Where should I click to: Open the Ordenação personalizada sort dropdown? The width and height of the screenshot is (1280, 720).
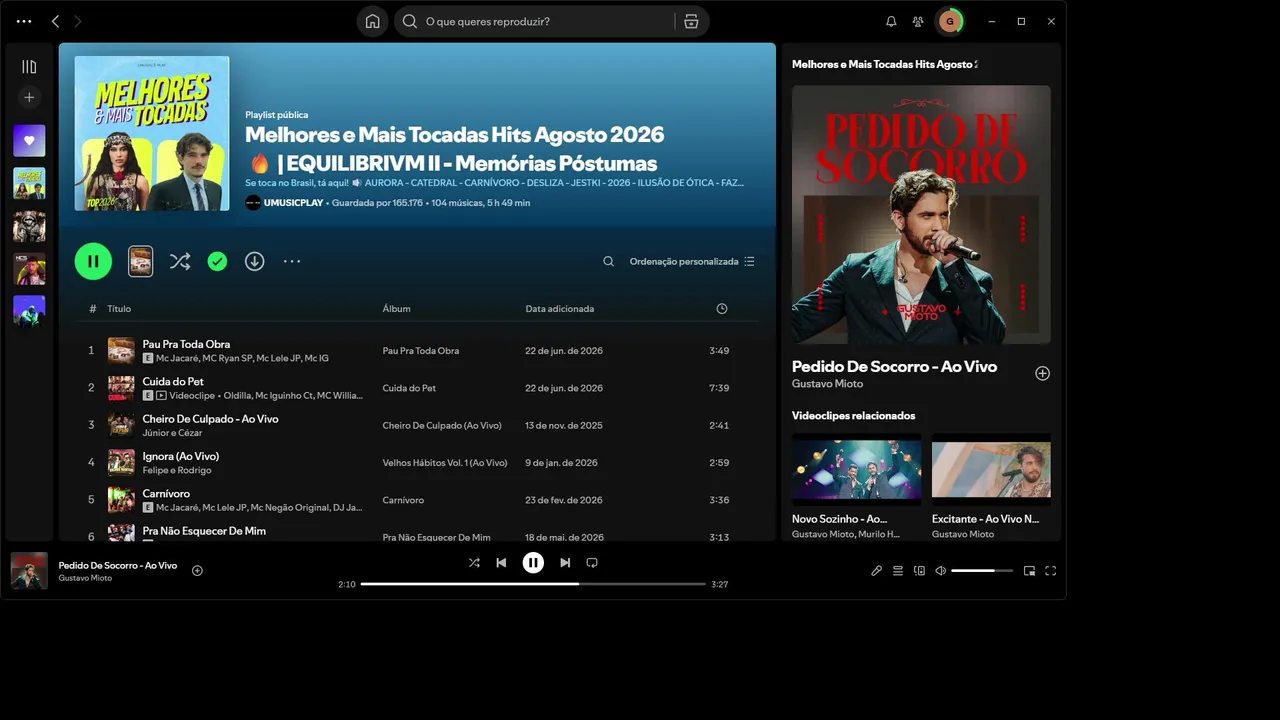click(692, 261)
